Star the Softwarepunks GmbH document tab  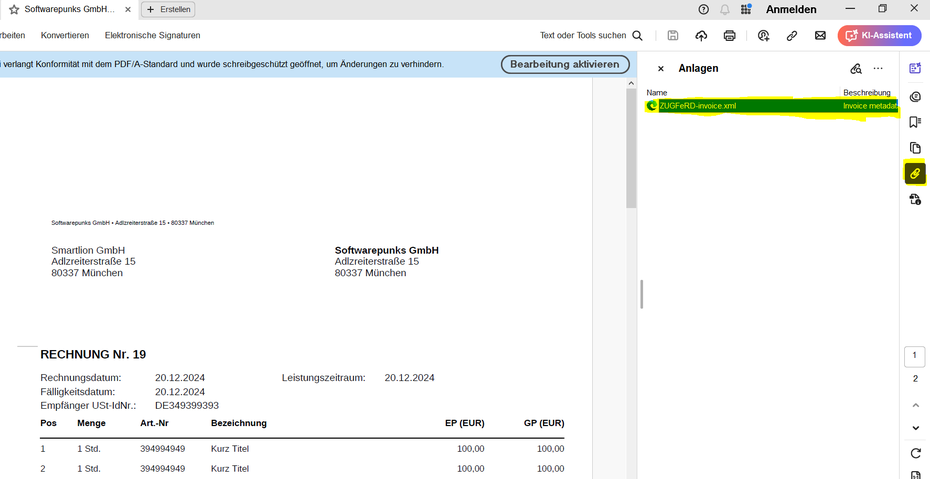point(14,9)
